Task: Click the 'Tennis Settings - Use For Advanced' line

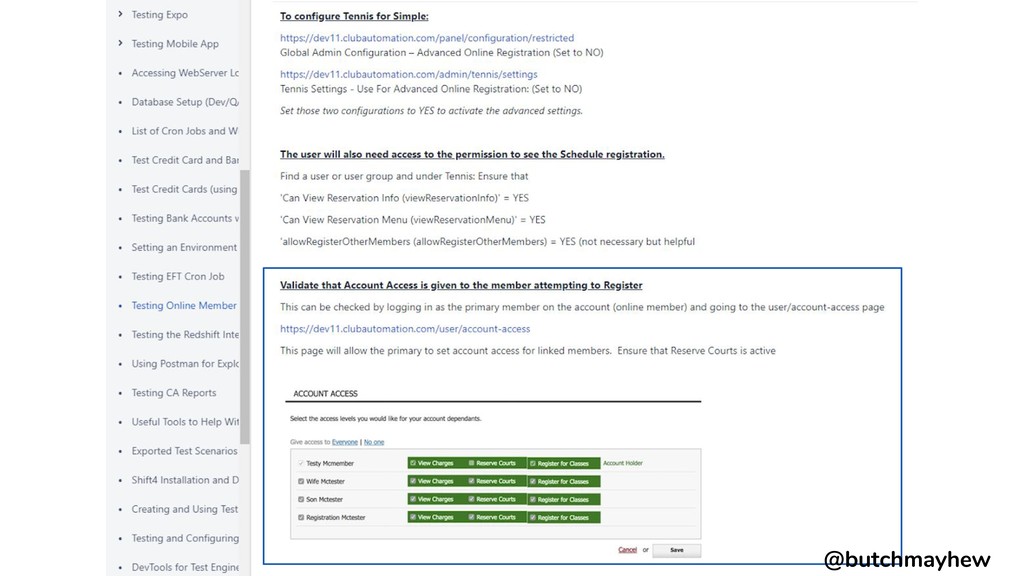Action: coord(431,89)
